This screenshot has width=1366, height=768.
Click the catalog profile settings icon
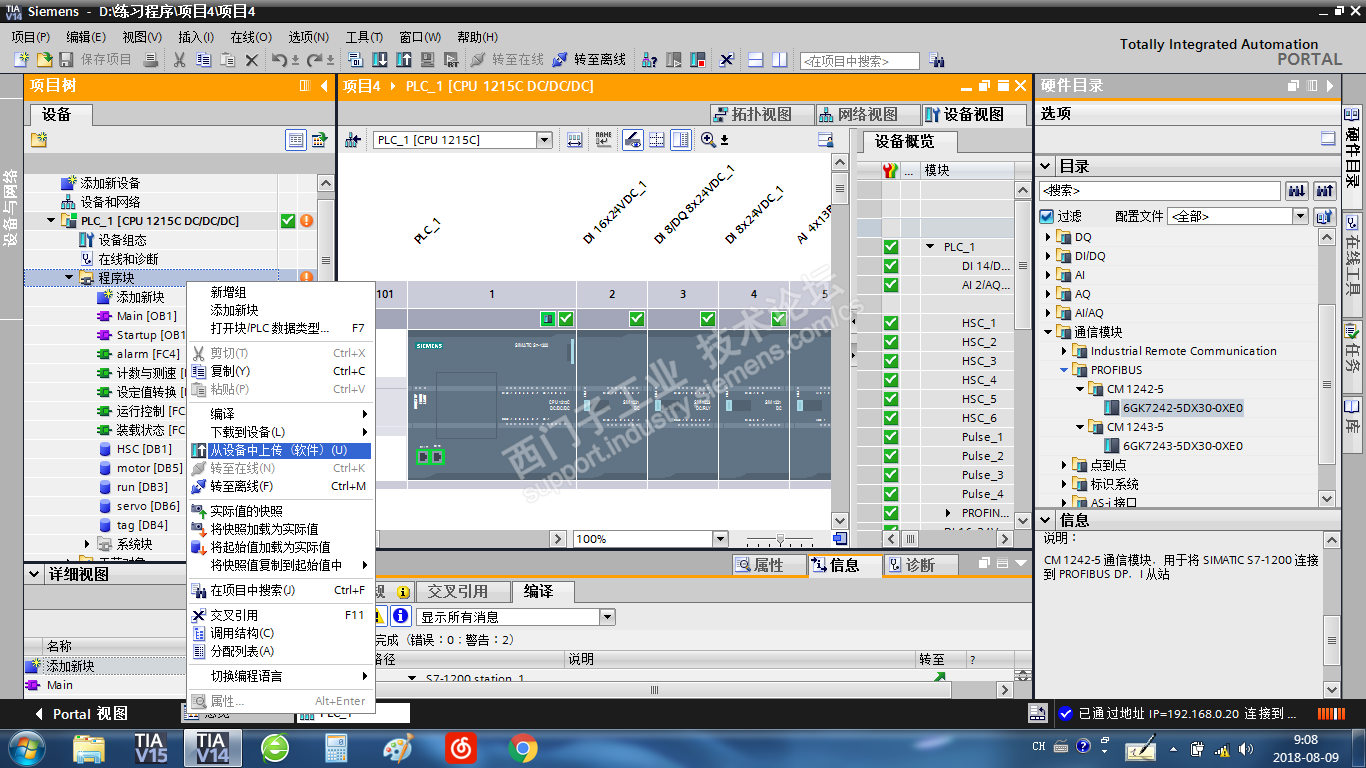tap(1323, 216)
